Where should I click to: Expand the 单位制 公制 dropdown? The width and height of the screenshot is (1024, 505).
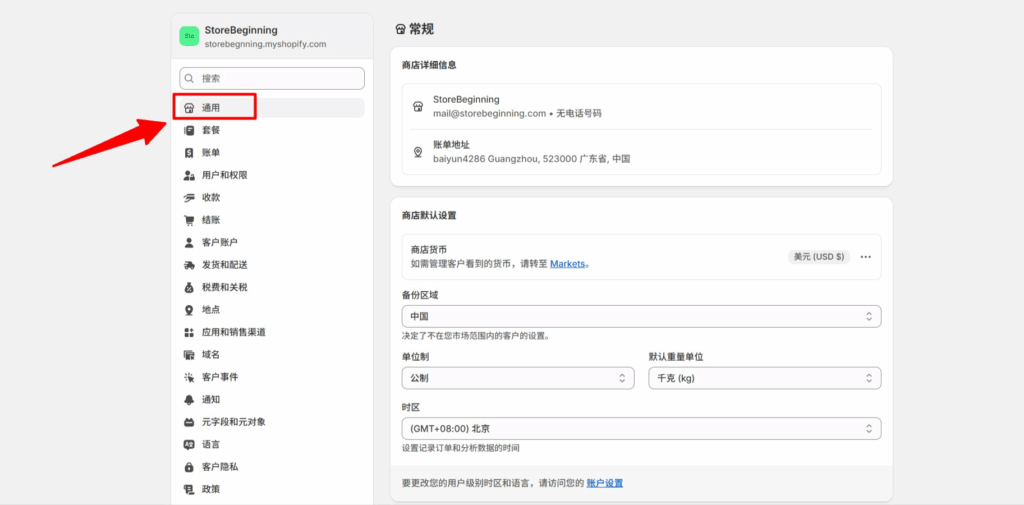click(517, 378)
